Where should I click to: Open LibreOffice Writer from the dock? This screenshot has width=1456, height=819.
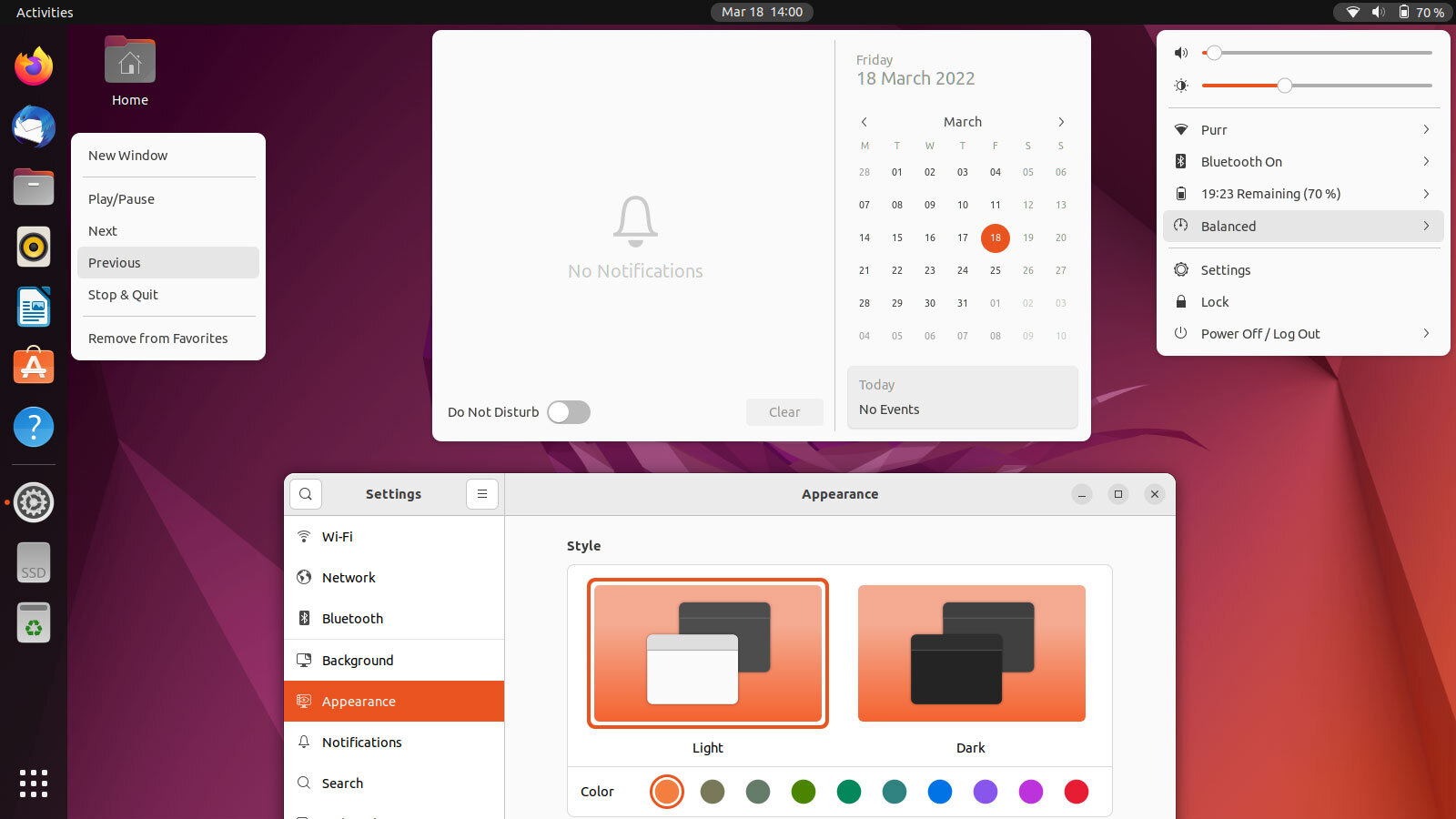tap(34, 307)
